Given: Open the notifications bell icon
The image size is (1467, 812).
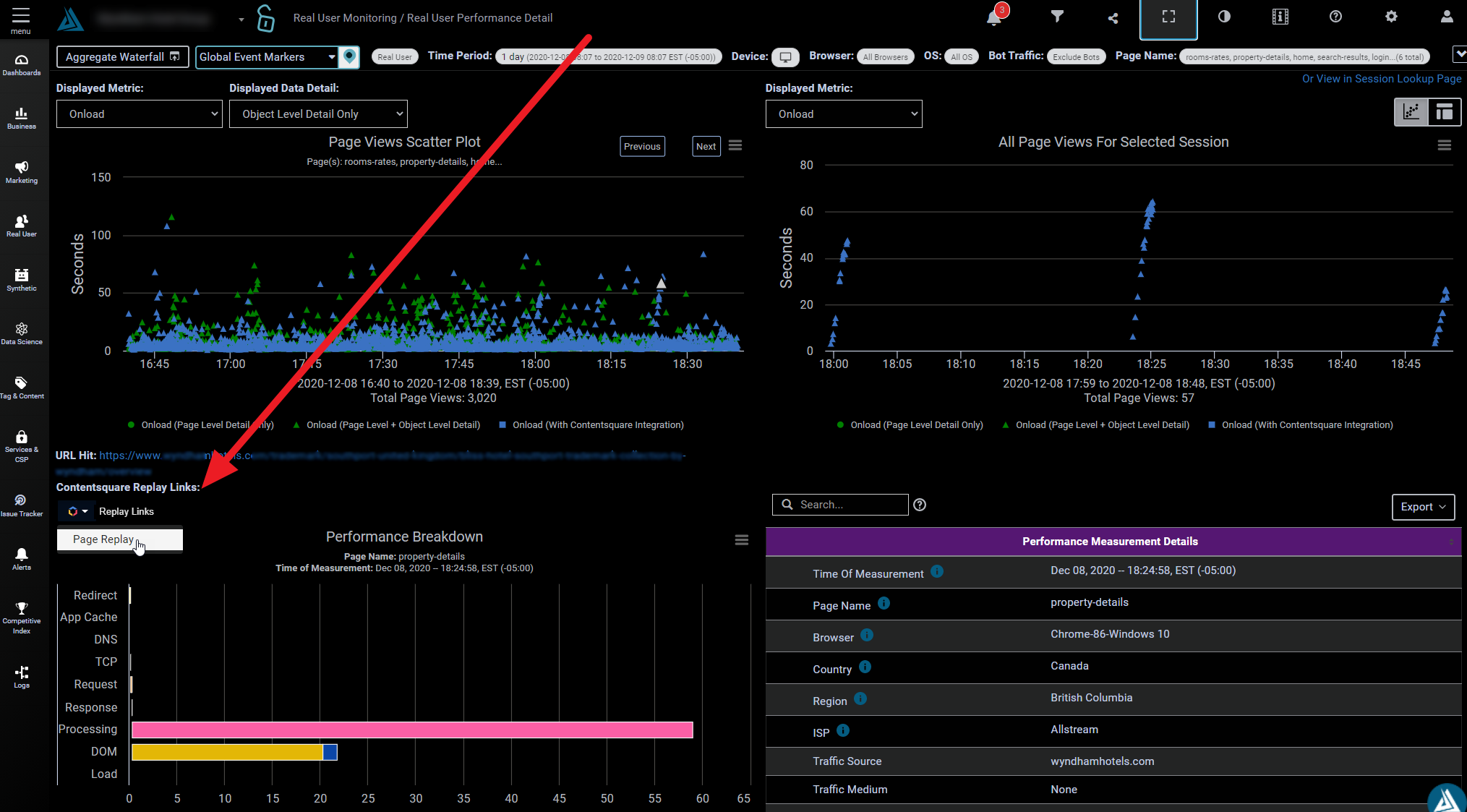Looking at the screenshot, I should pyautogui.click(x=994, y=18).
